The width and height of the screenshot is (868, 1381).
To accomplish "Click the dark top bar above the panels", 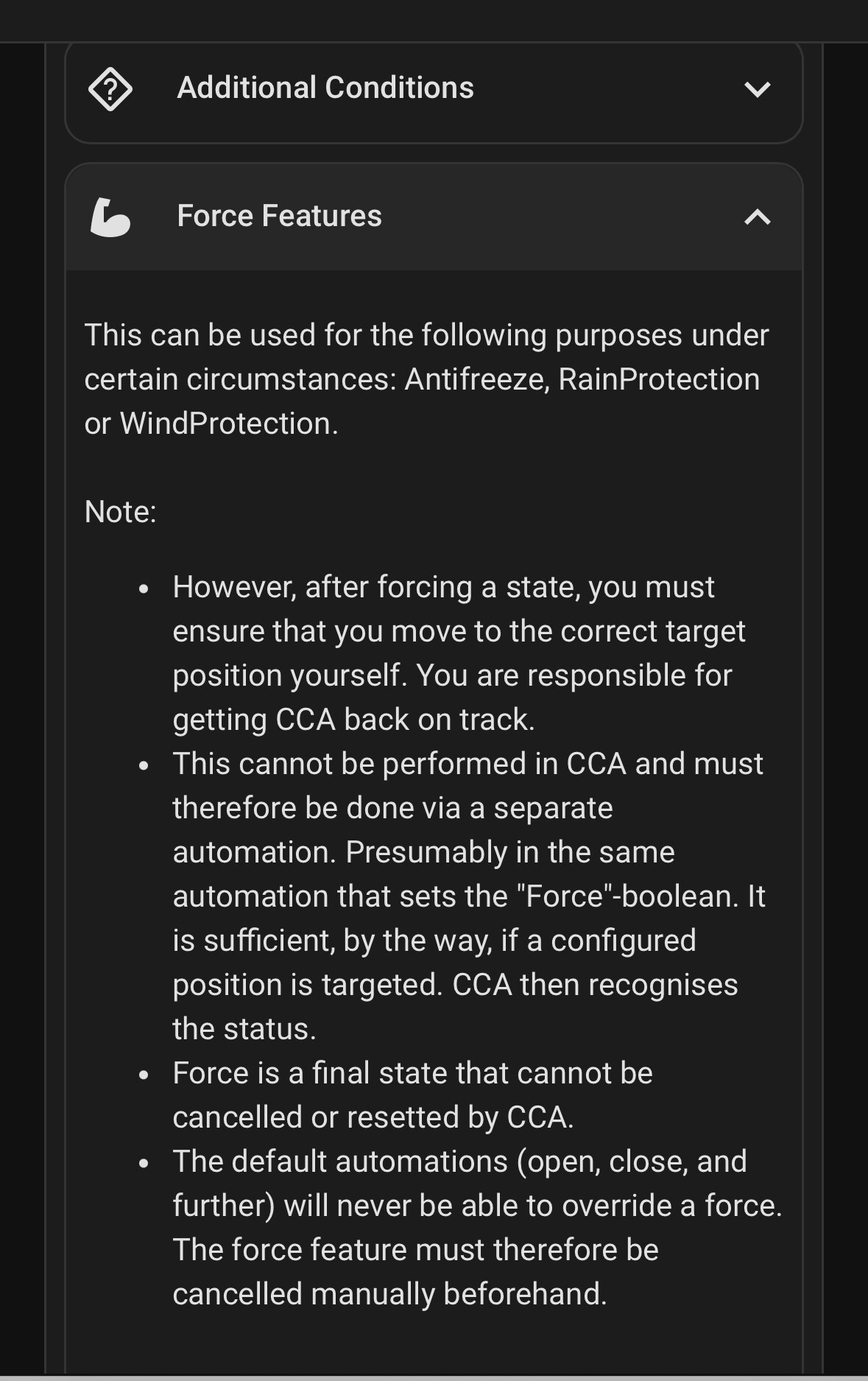I will tap(434, 20).
